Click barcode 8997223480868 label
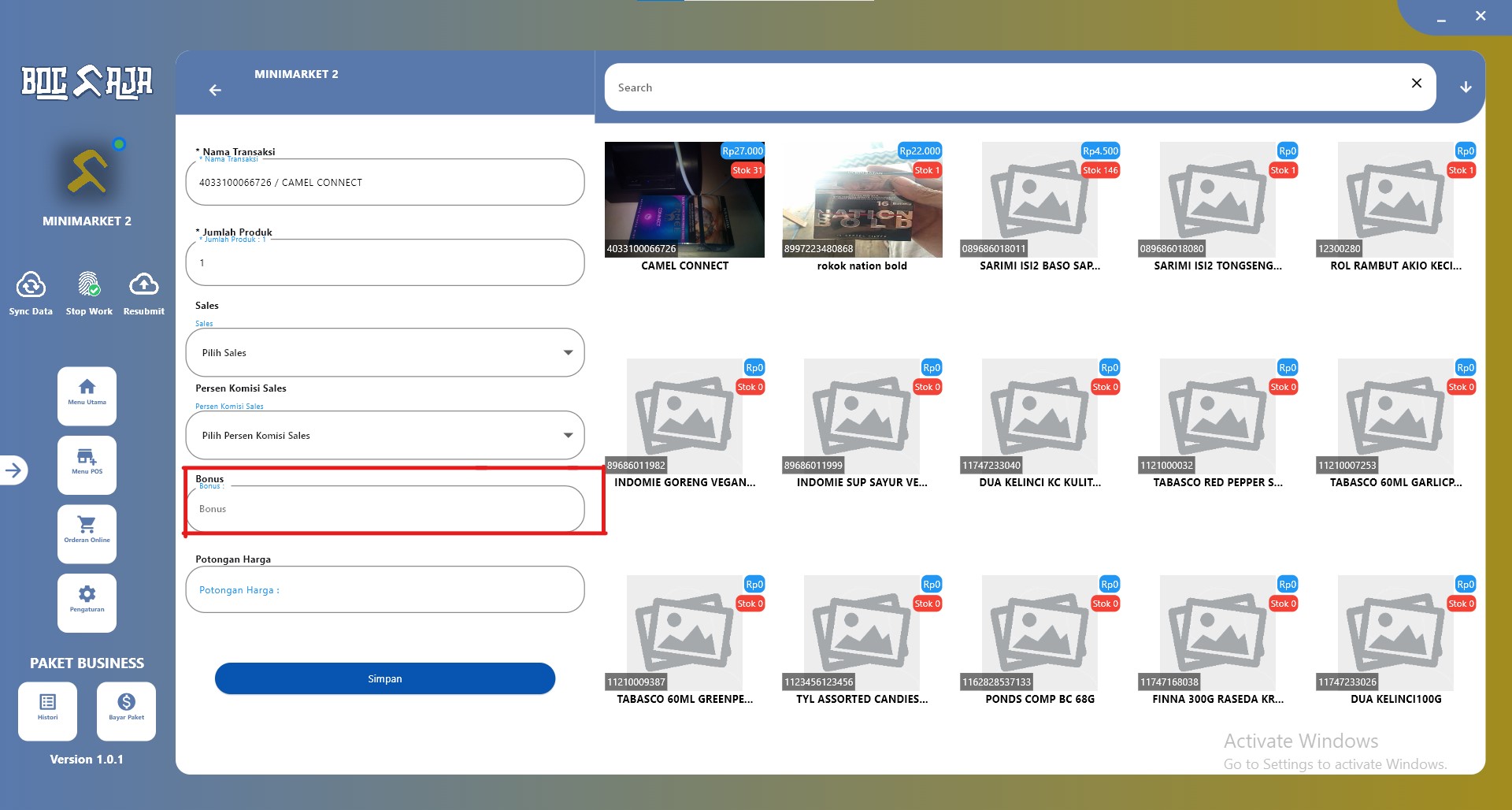Screen dimensions: 1512x810 (x=818, y=249)
